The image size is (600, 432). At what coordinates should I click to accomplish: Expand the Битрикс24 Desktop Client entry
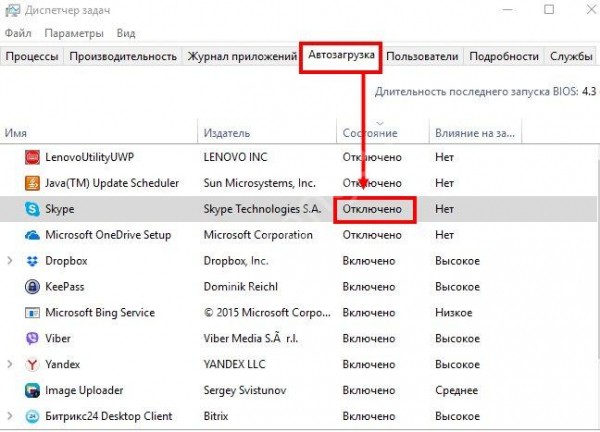[10, 416]
